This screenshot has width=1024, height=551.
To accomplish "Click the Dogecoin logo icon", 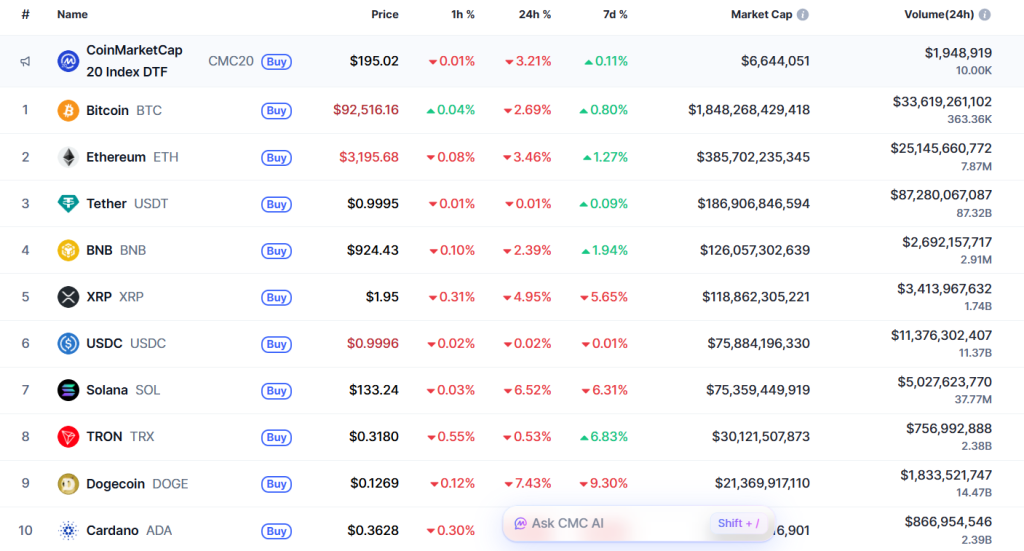I will [x=68, y=484].
